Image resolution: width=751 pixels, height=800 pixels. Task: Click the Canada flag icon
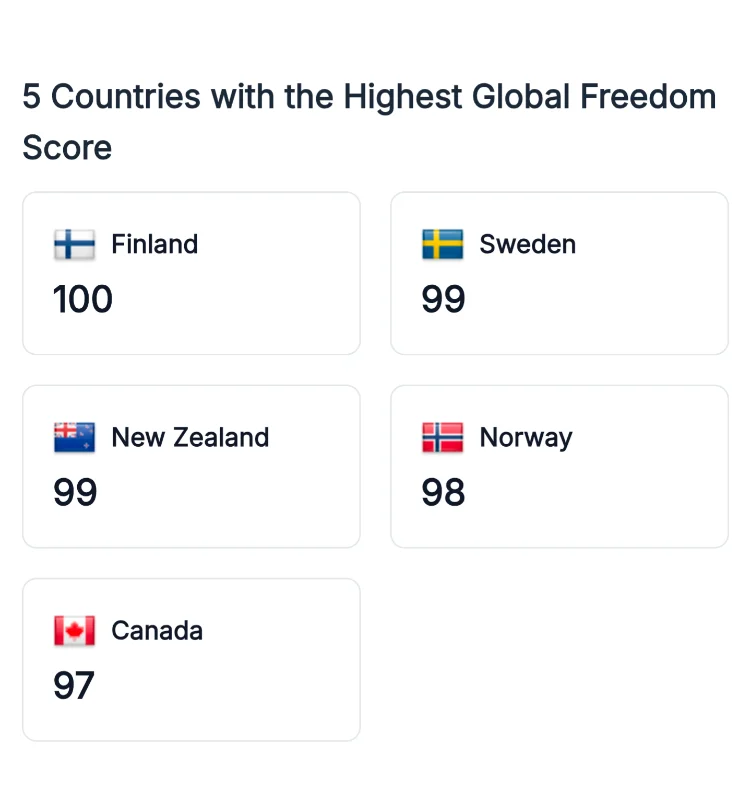[x=74, y=631]
